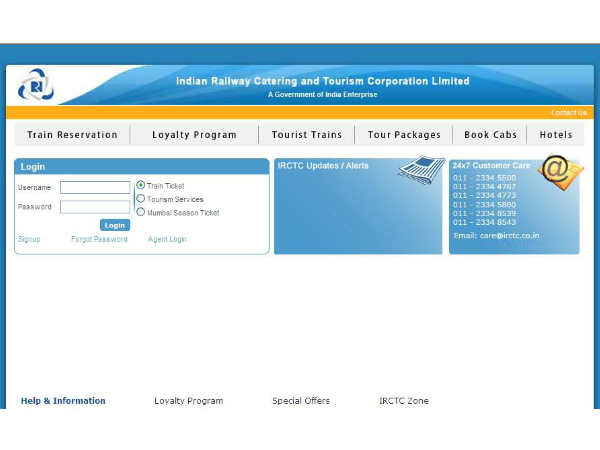Click the email envelope icon in Customer Care
The height and width of the screenshot is (450, 600).
tap(560, 172)
